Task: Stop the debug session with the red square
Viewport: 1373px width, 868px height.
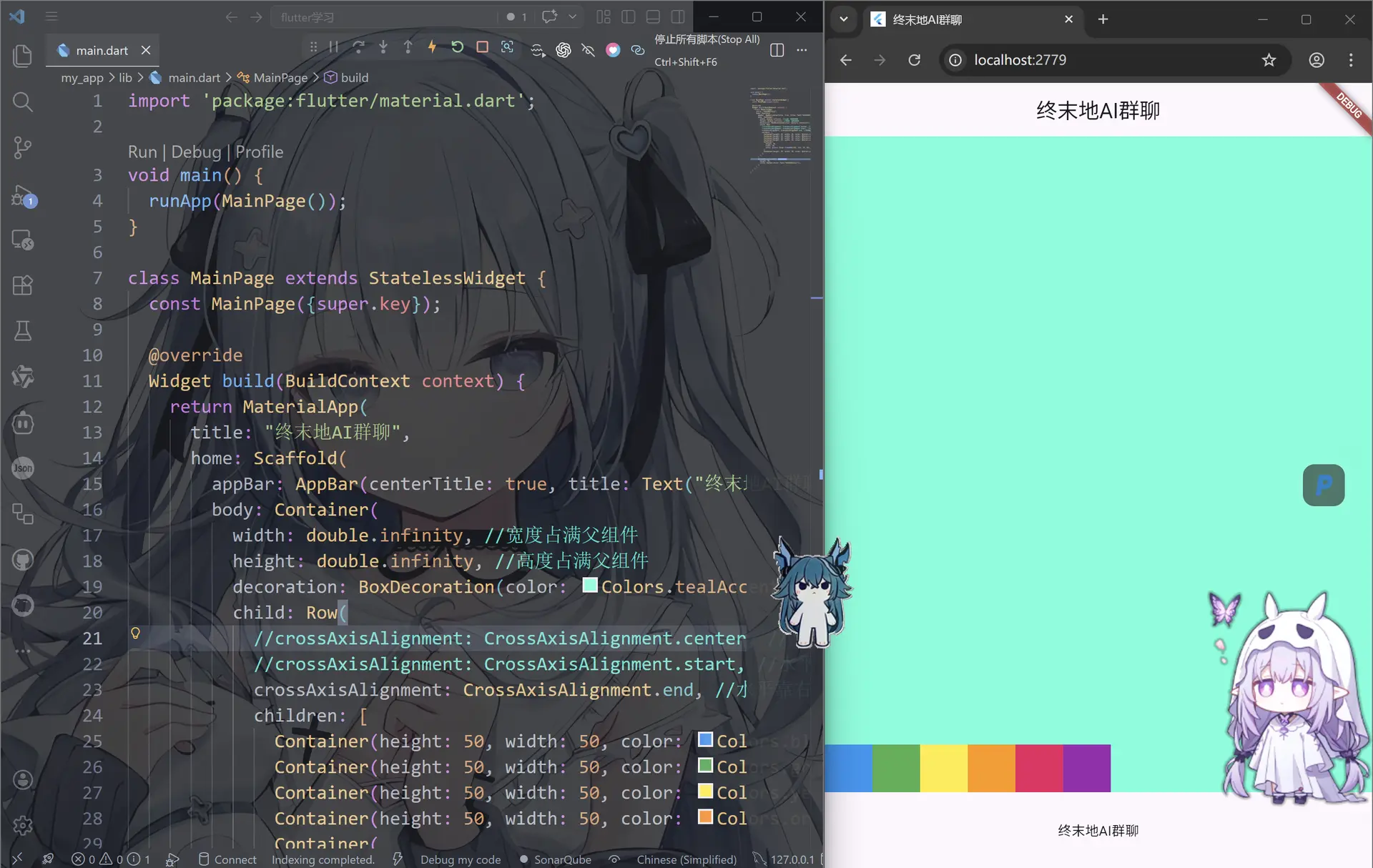Action: [483, 47]
